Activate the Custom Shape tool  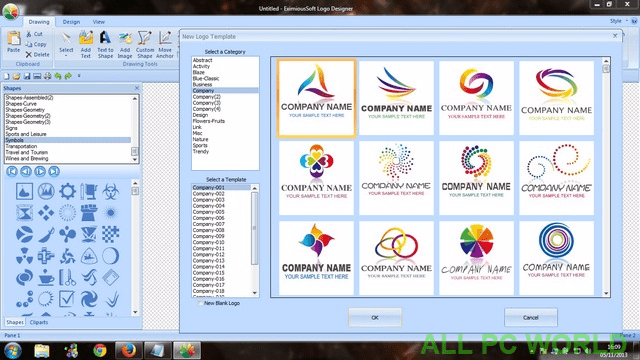[x=144, y=44]
